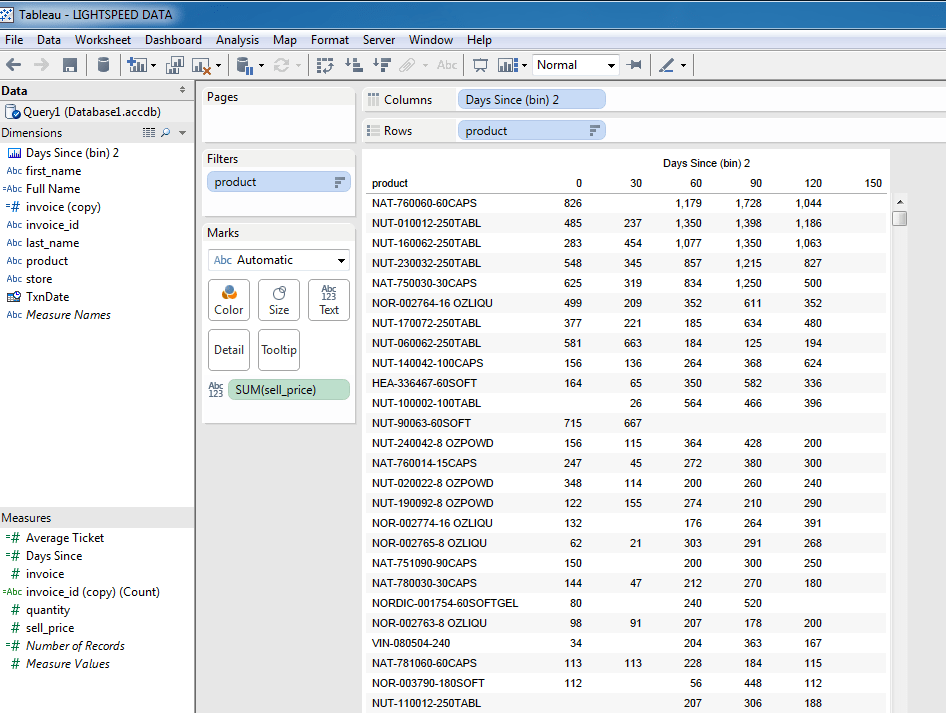The width and height of the screenshot is (946, 713).
Task: Click the Fix Axes pin icon
Action: point(634,65)
